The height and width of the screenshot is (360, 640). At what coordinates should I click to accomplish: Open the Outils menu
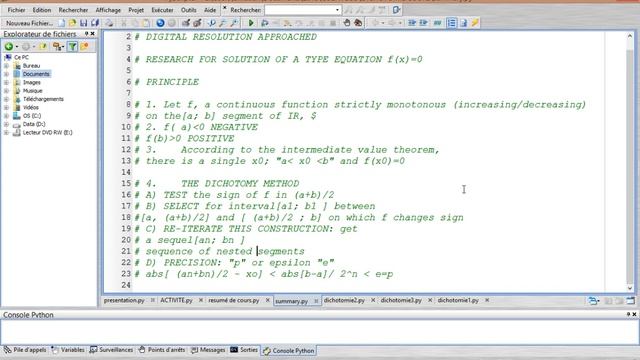189,10
